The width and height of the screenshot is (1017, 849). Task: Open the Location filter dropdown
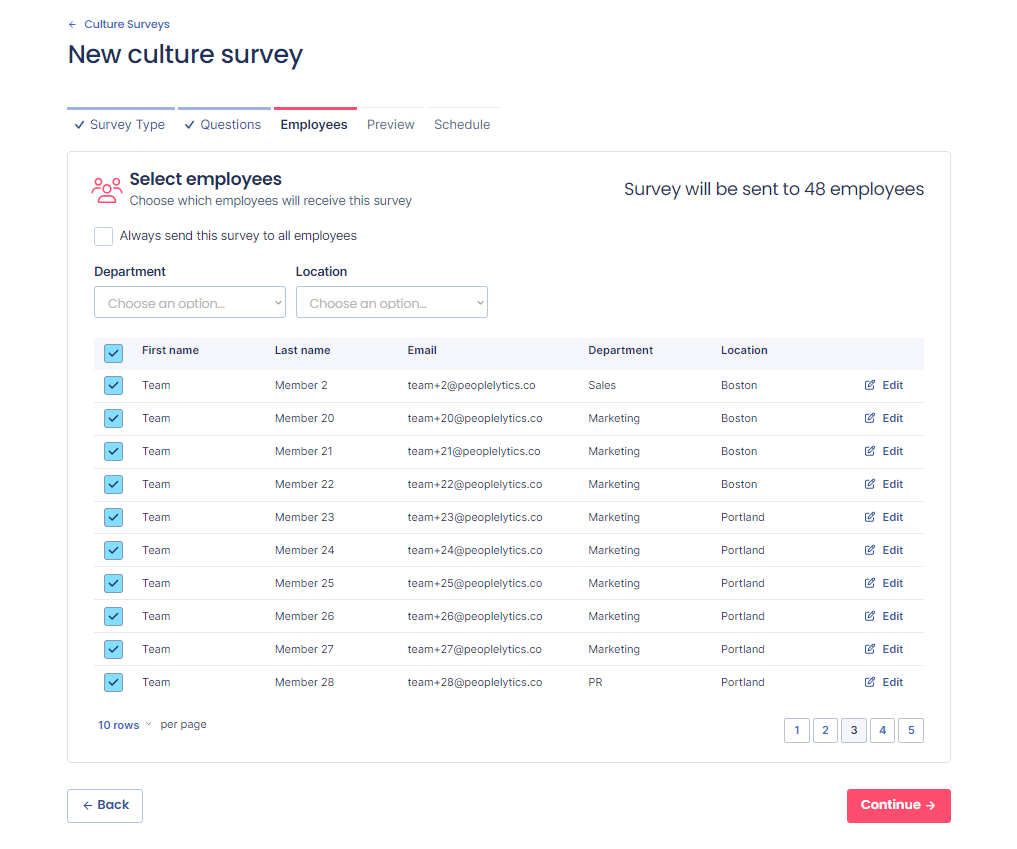pos(391,303)
